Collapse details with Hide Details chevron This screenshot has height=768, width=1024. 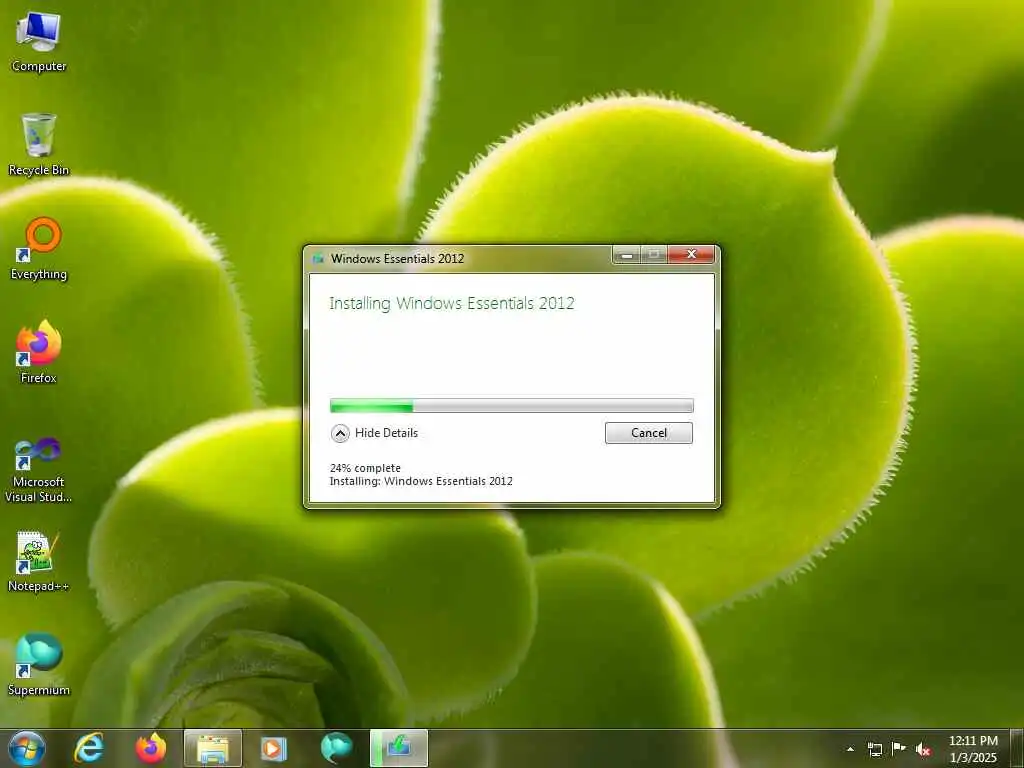[340, 433]
